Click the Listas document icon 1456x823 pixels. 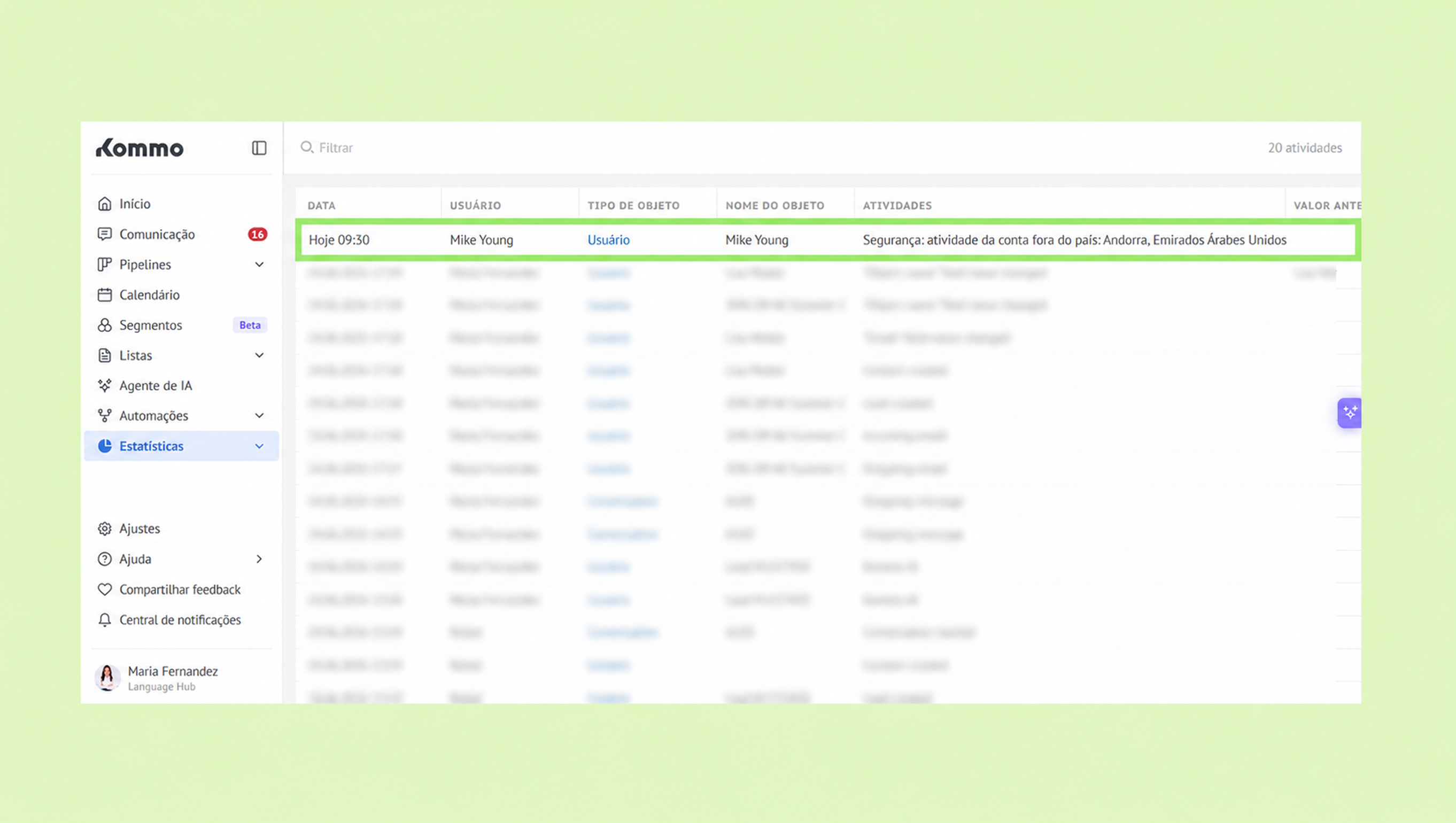[105, 355]
